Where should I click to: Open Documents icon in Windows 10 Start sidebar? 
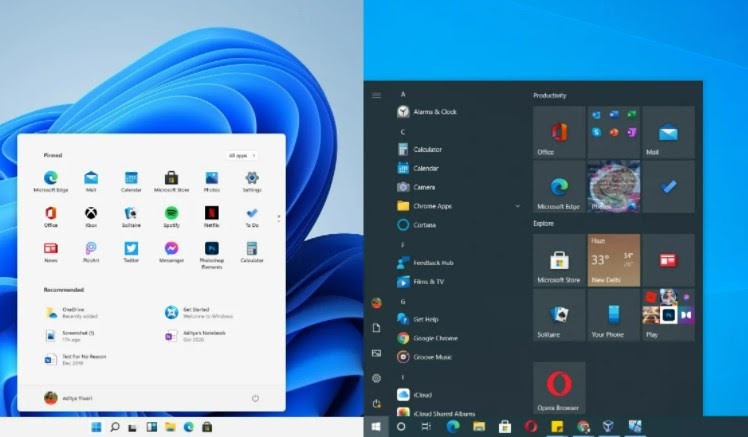376,328
